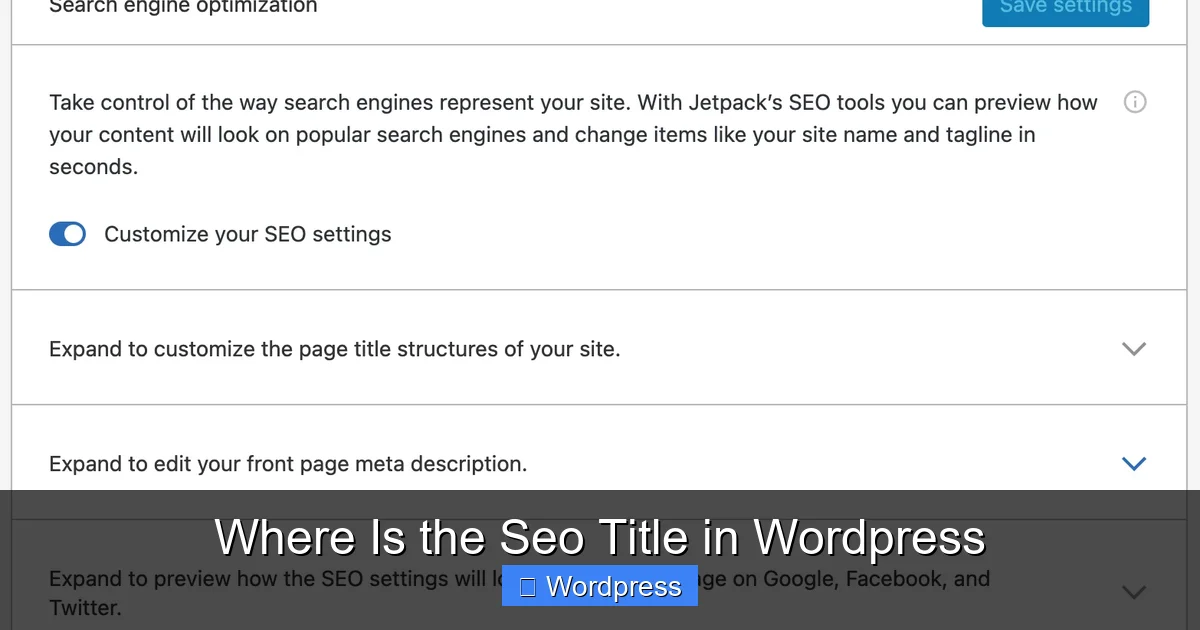Click the info icon beside the SEO description
This screenshot has height=630, width=1200.
[1135, 102]
